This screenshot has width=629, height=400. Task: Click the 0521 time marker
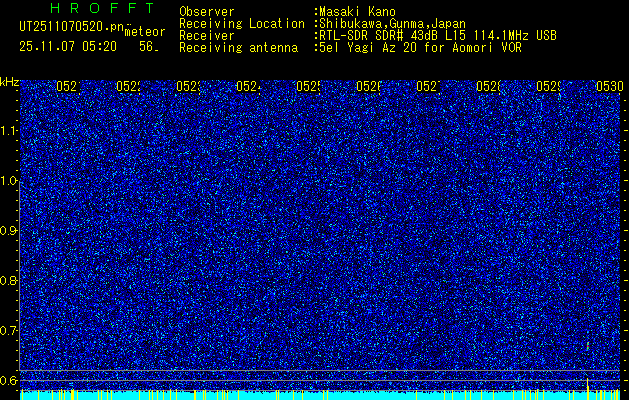click(68, 86)
